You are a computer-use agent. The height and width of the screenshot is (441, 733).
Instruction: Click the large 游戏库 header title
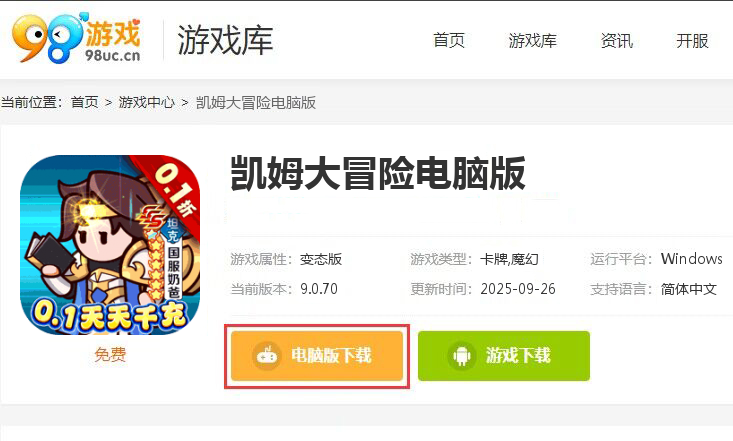point(225,40)
